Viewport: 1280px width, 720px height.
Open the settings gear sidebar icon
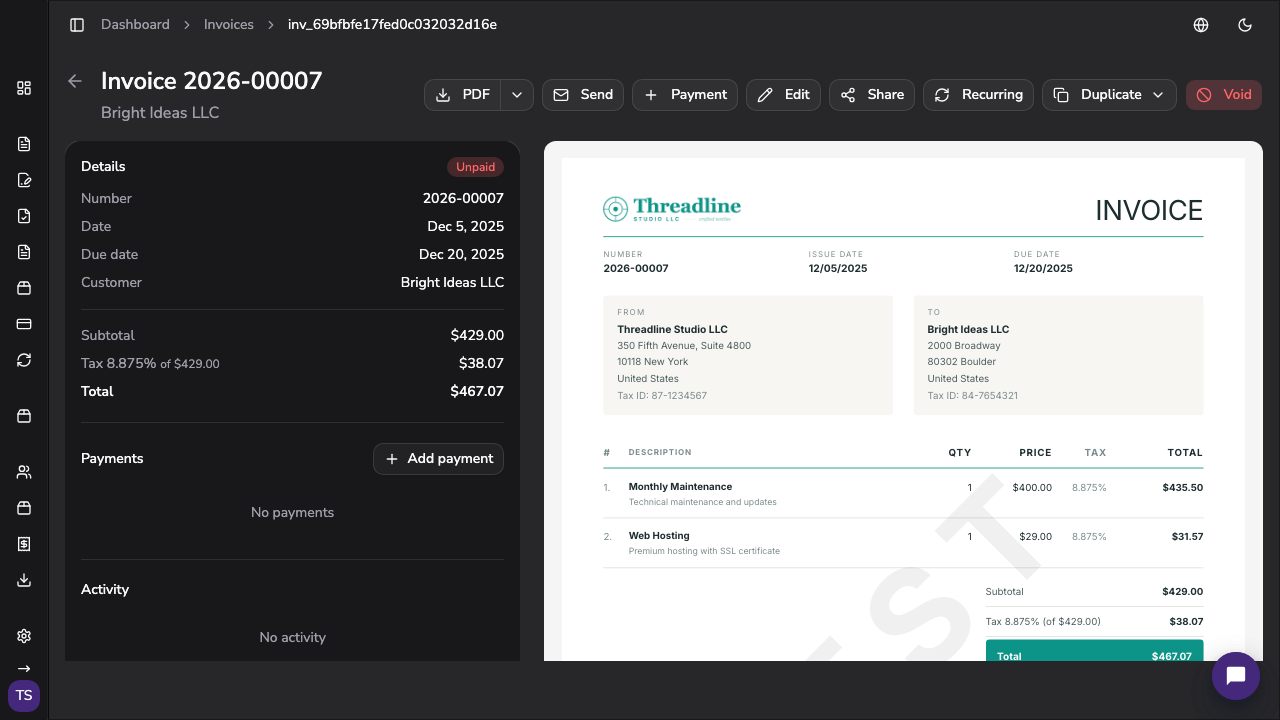(x=24, y=636)
